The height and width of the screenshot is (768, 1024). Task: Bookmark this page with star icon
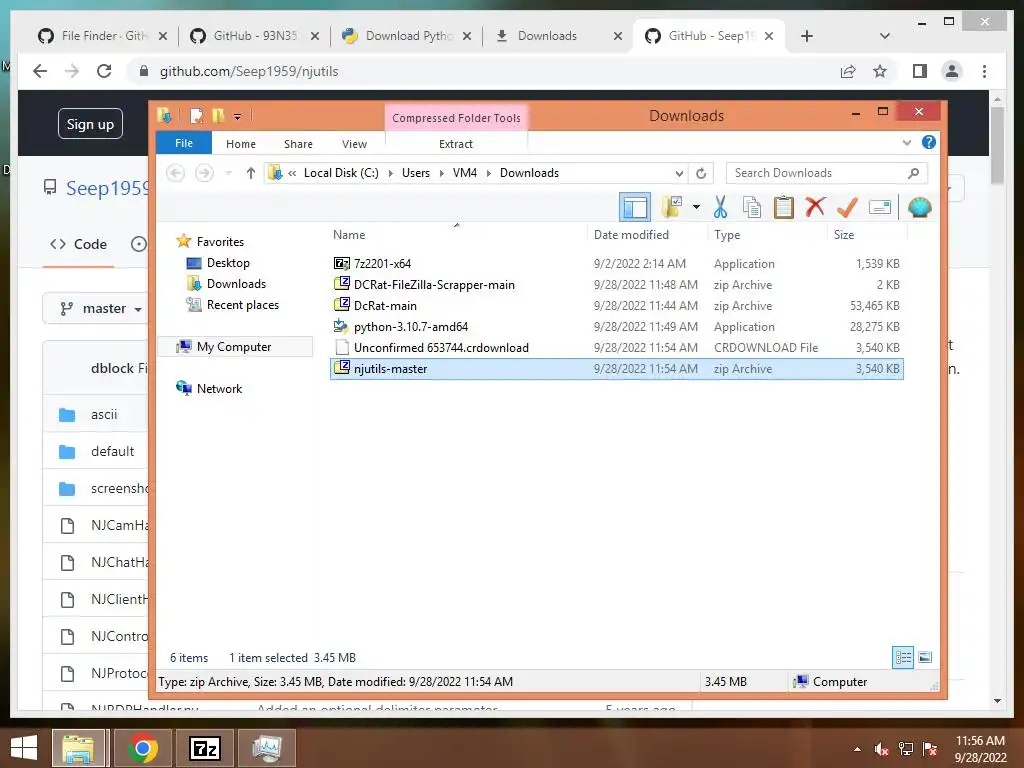[880, 71]
